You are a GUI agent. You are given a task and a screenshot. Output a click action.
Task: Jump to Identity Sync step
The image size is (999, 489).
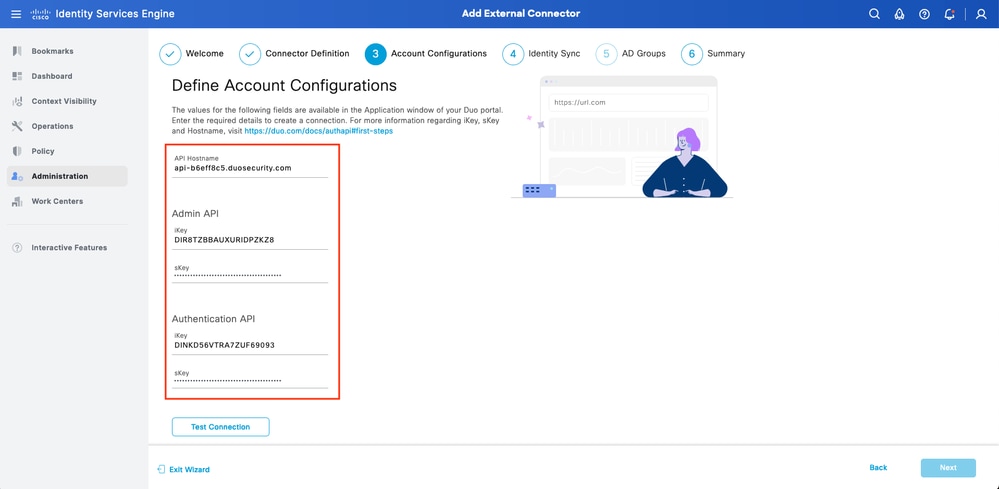pos(554,53)
